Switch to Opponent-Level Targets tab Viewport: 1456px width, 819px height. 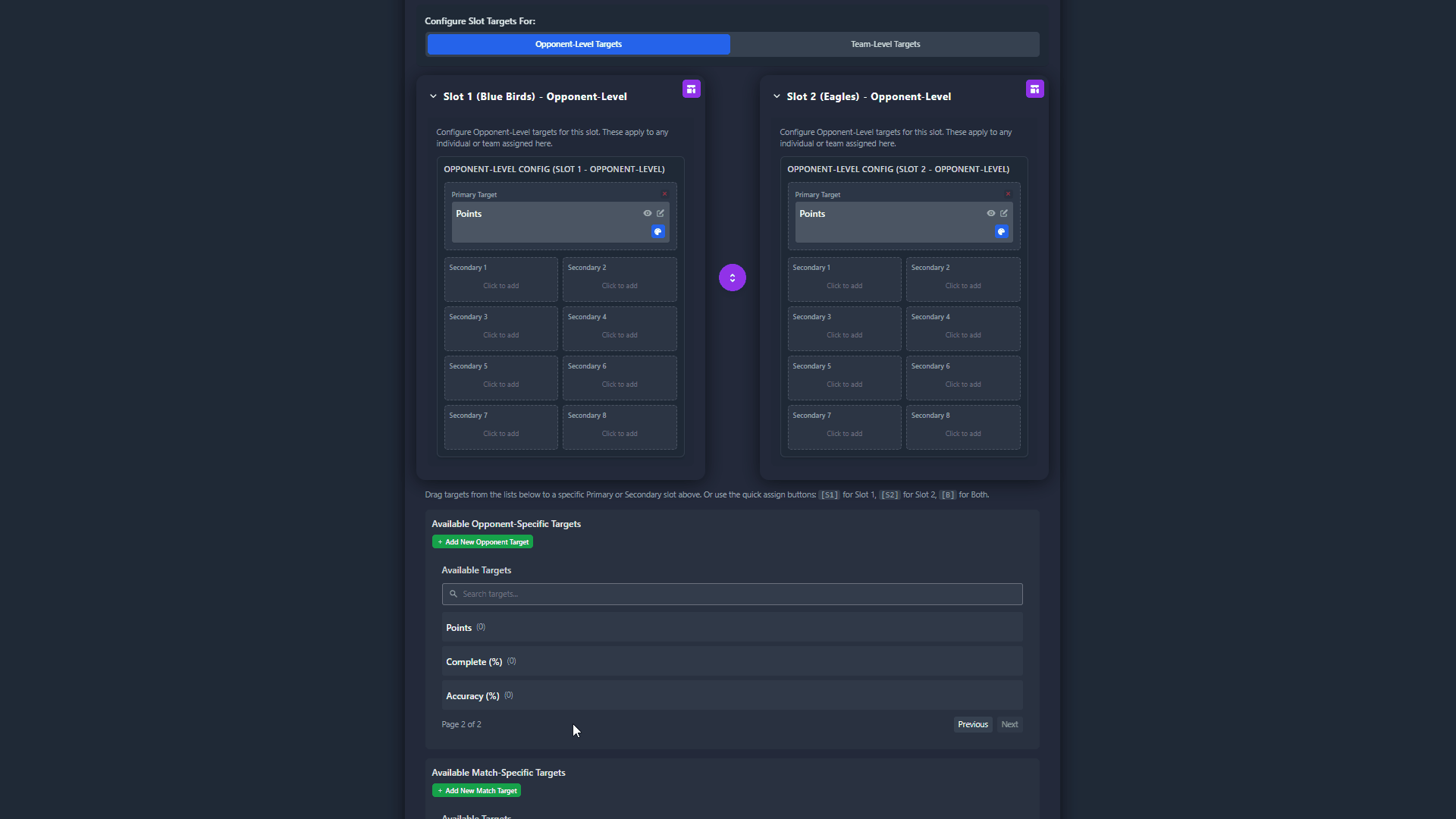579,44
